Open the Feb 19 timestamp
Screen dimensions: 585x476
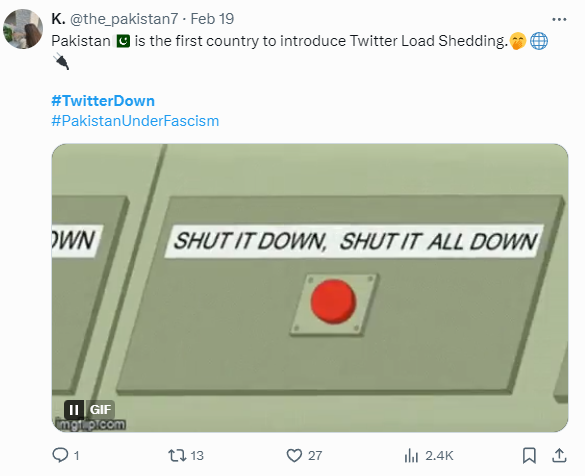212,19
